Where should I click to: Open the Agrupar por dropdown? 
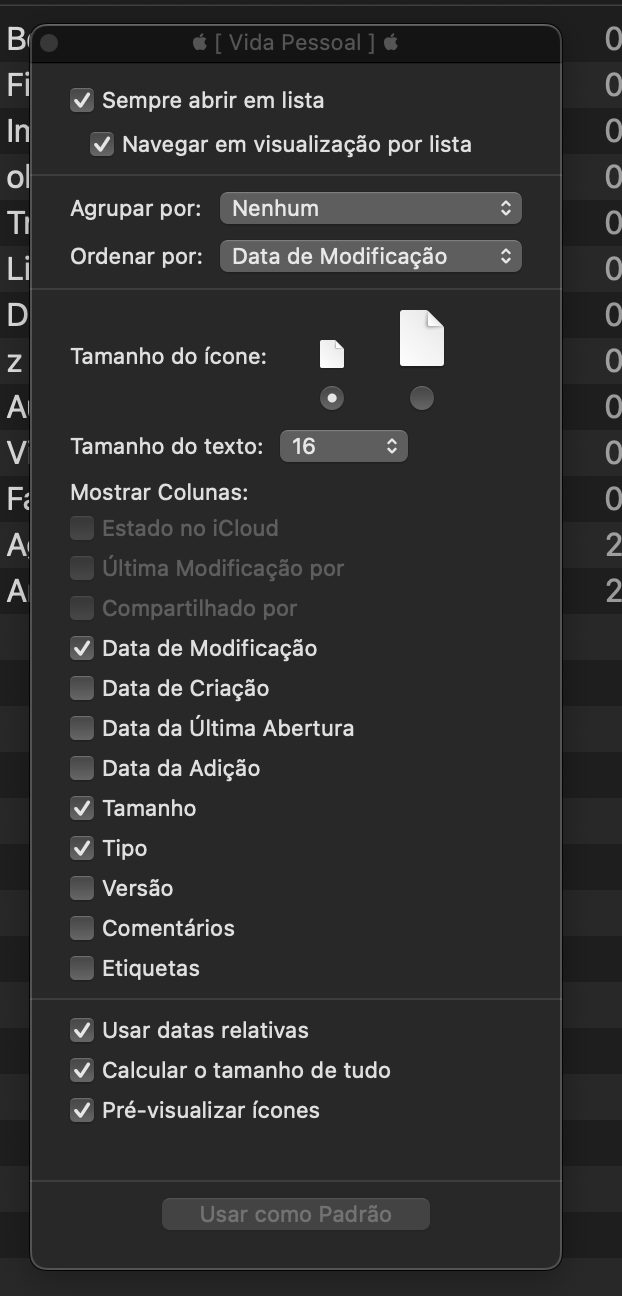pyautogui.click(x=370, y=208)
